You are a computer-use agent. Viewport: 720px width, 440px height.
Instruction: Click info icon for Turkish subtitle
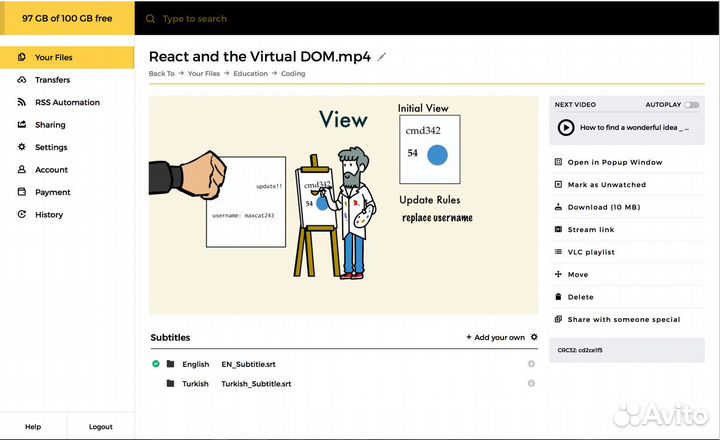tap(531, 383)
